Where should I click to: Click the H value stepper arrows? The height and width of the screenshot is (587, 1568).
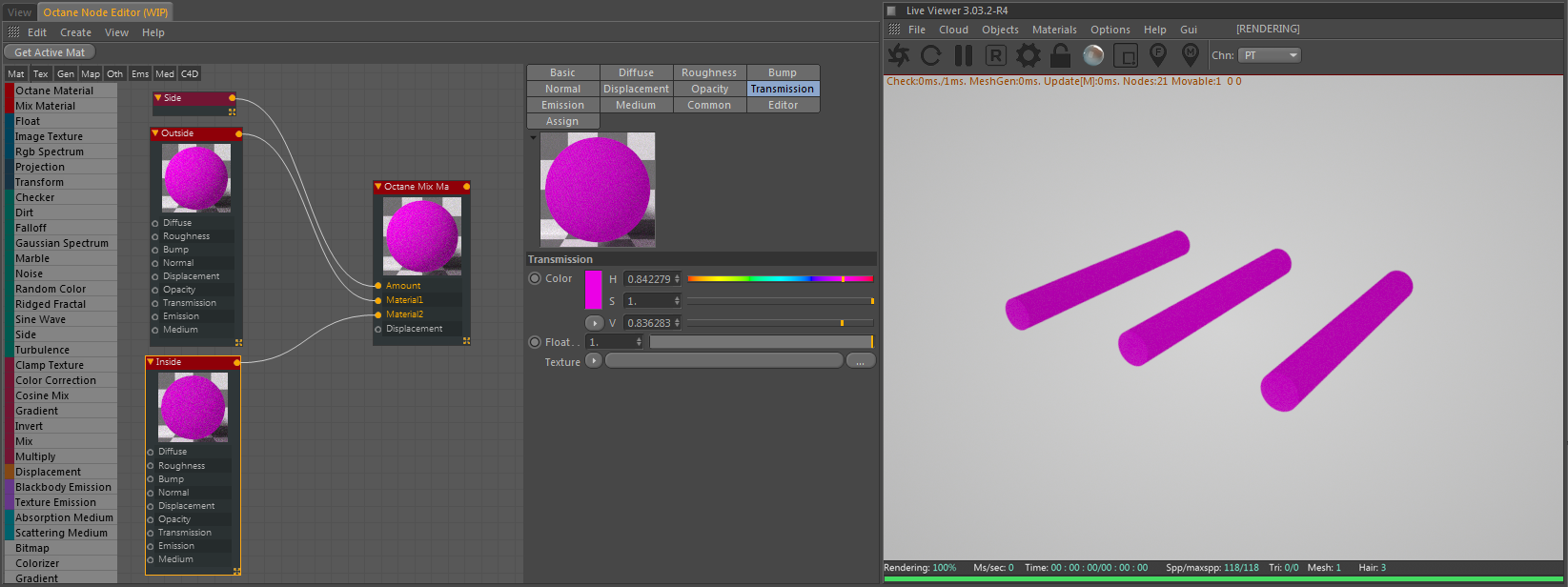point(677,279)
